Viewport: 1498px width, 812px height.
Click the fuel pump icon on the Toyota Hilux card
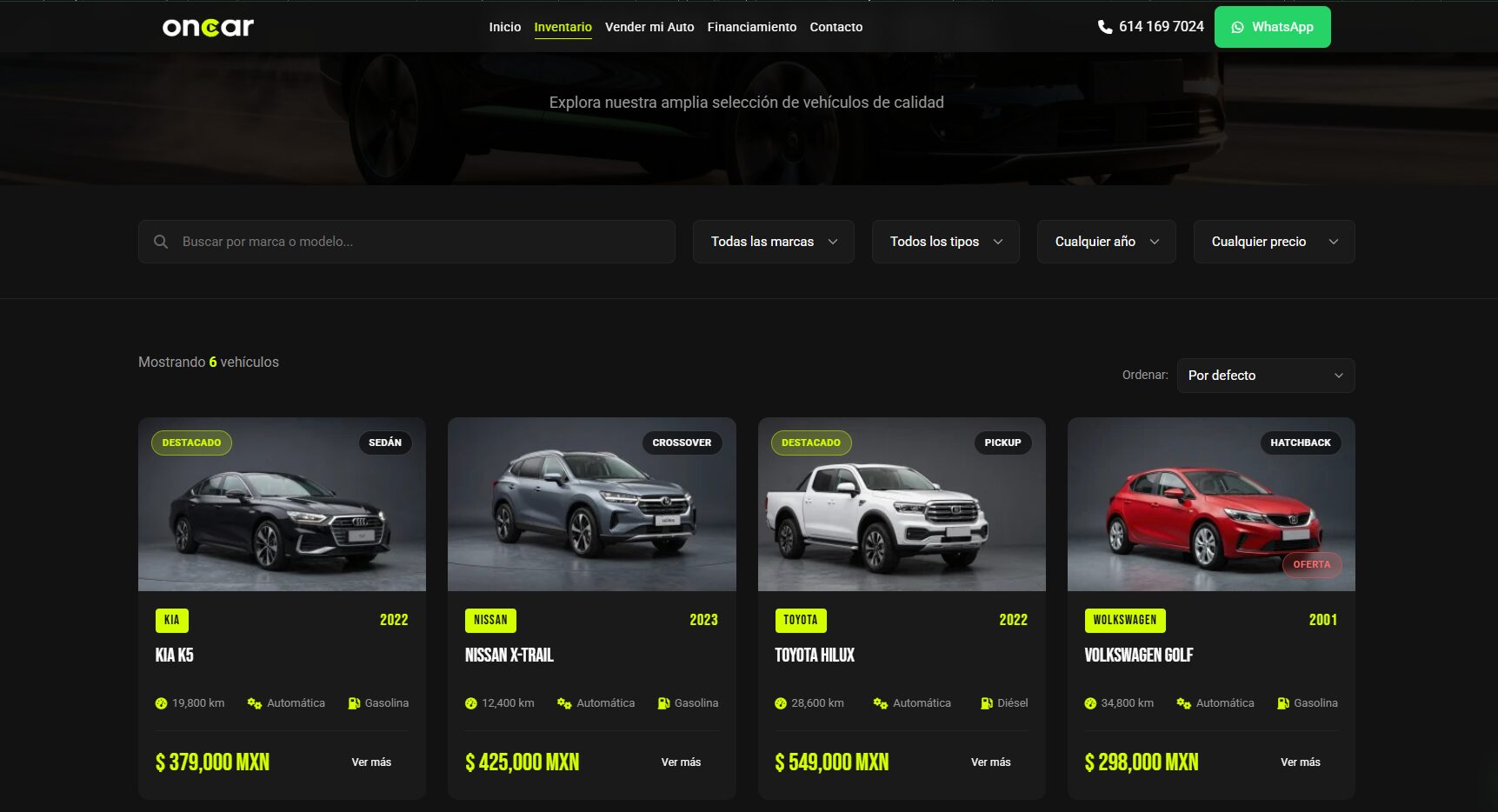point(987,703)
